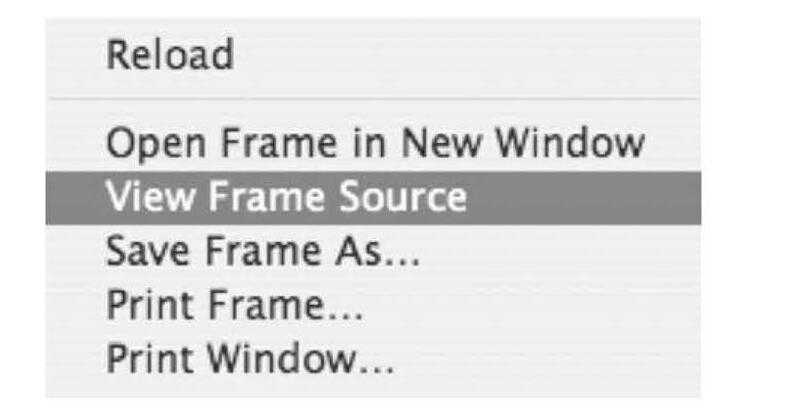Pick the last entry, Print Window...

[x=250, y=357]
